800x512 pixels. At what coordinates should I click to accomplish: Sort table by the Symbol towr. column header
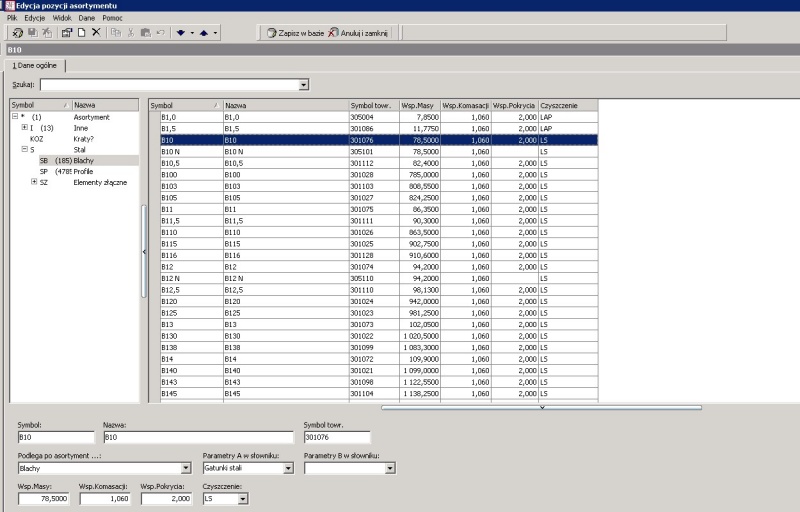tap(374, 106)
